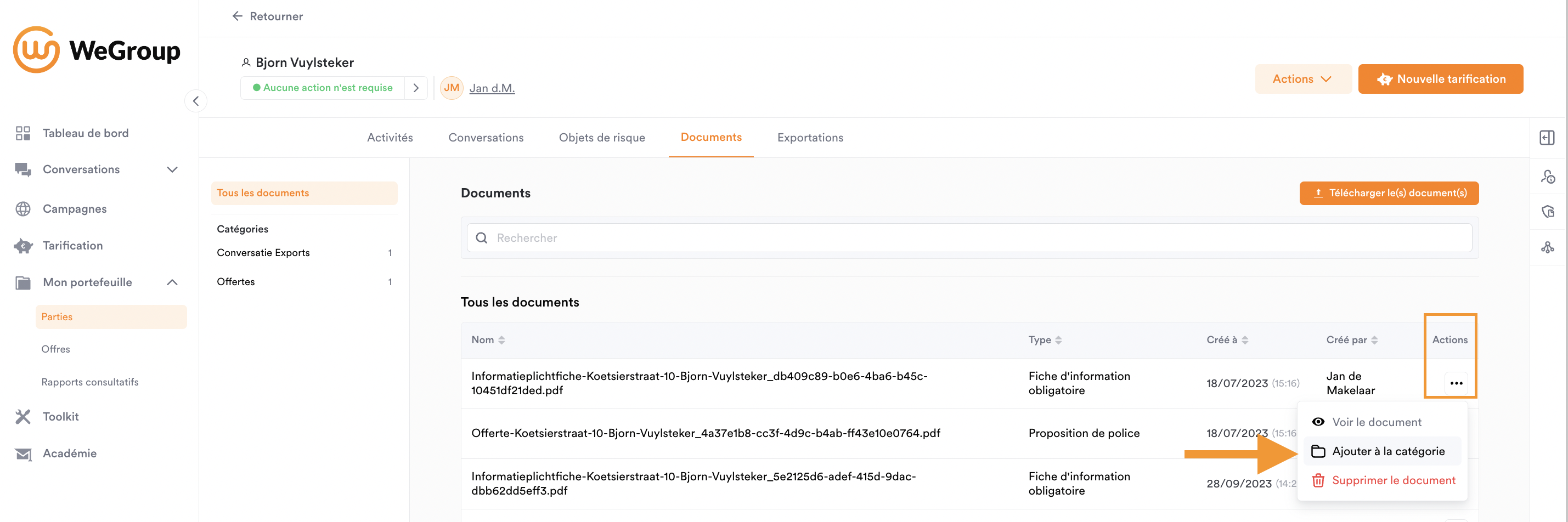1568x522 pixels.
Task: Expand the Conversations sidebar menu chevron
Action: [172, 170]
